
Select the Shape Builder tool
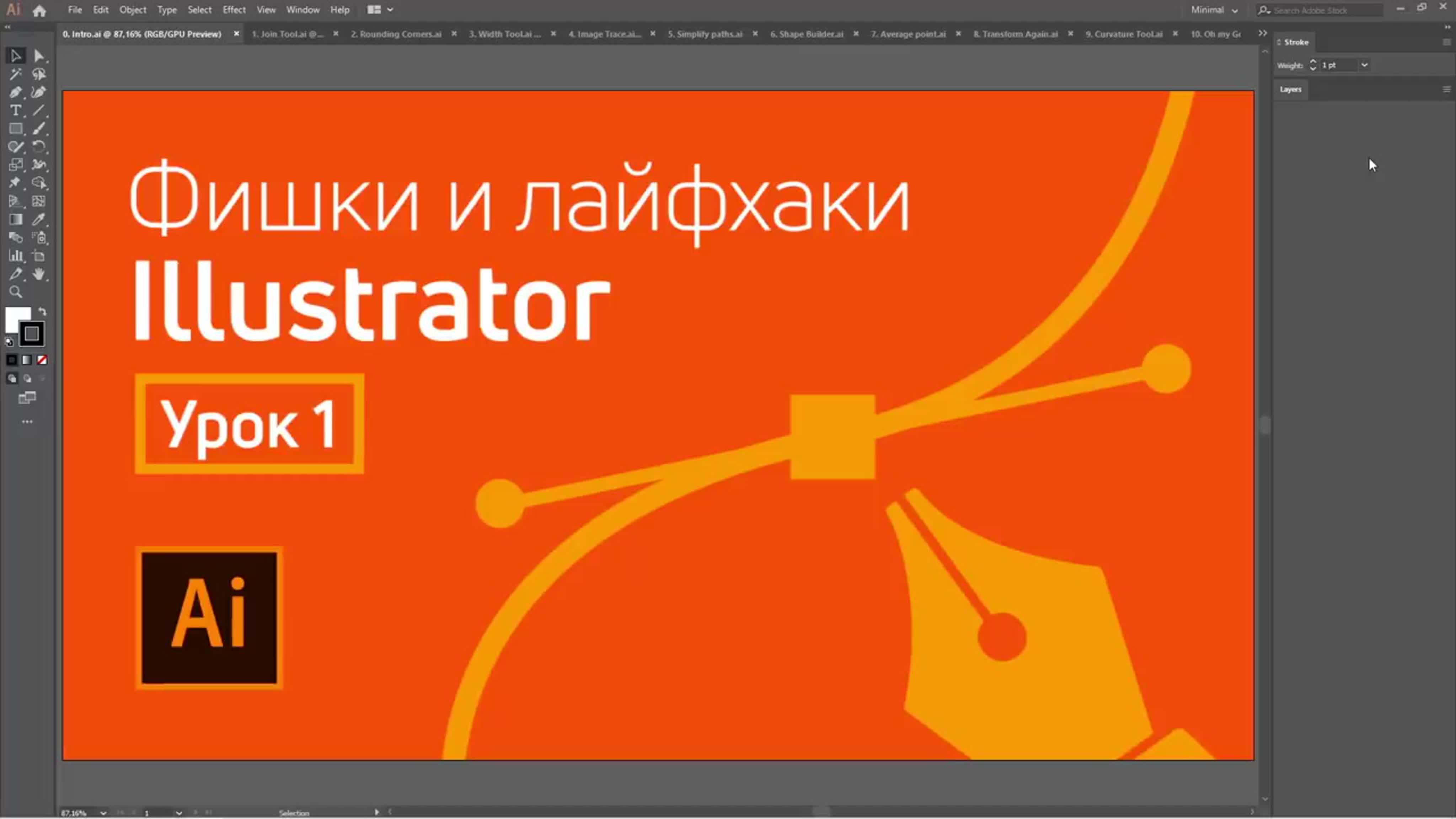[x=38, y=183]
